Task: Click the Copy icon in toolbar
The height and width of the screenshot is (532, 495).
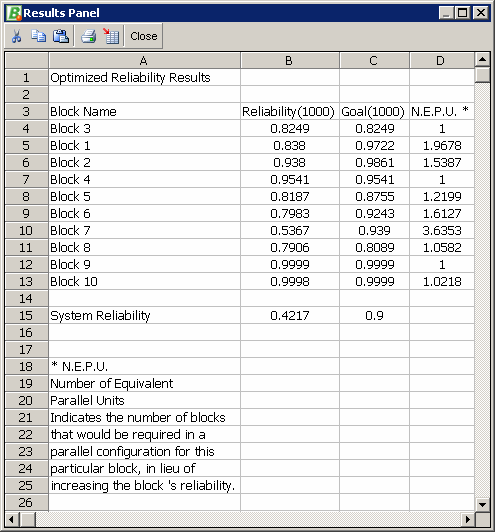Action: [38, 36]
